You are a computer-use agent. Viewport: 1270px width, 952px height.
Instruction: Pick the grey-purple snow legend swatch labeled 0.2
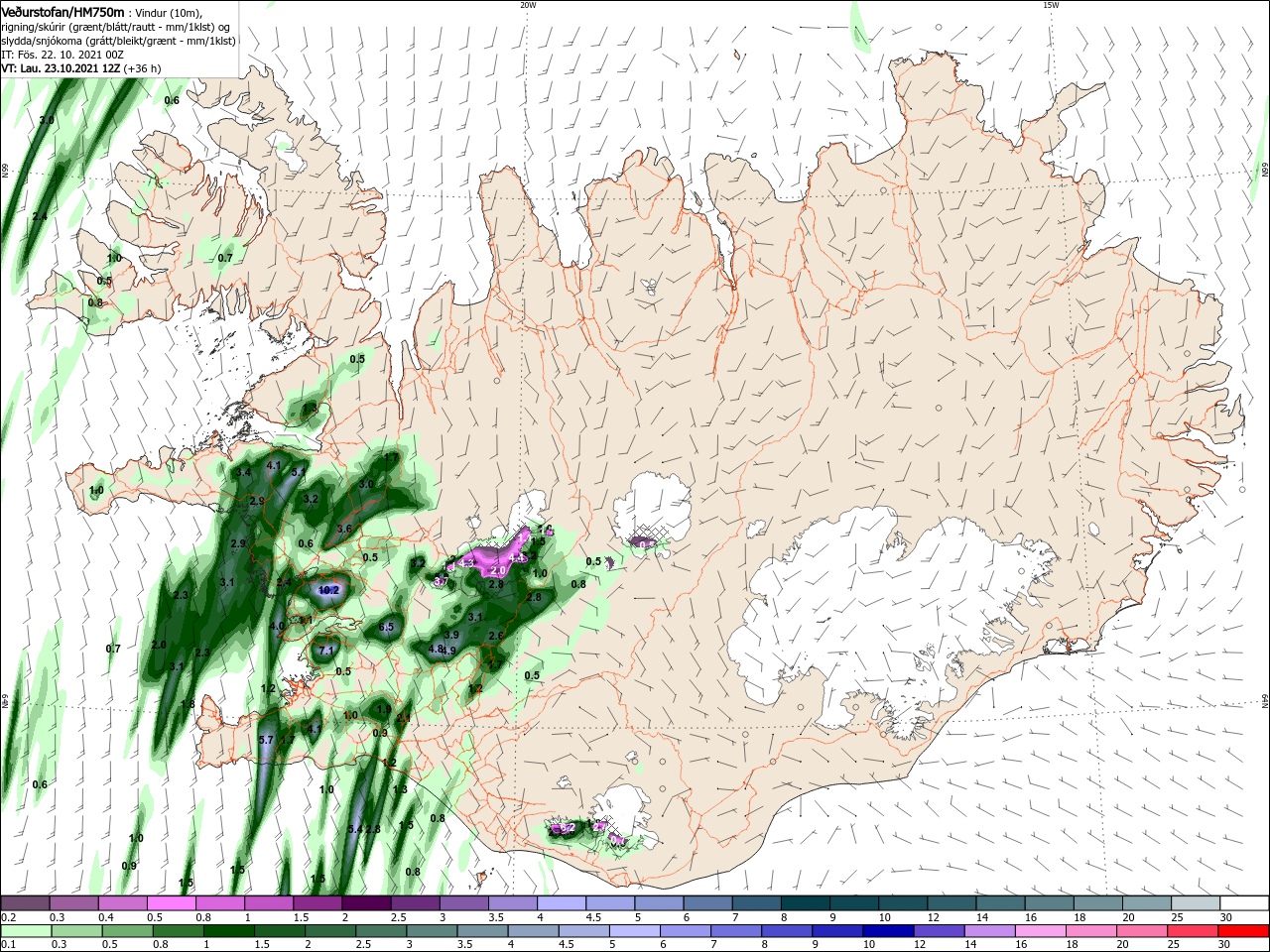(25, 903)
